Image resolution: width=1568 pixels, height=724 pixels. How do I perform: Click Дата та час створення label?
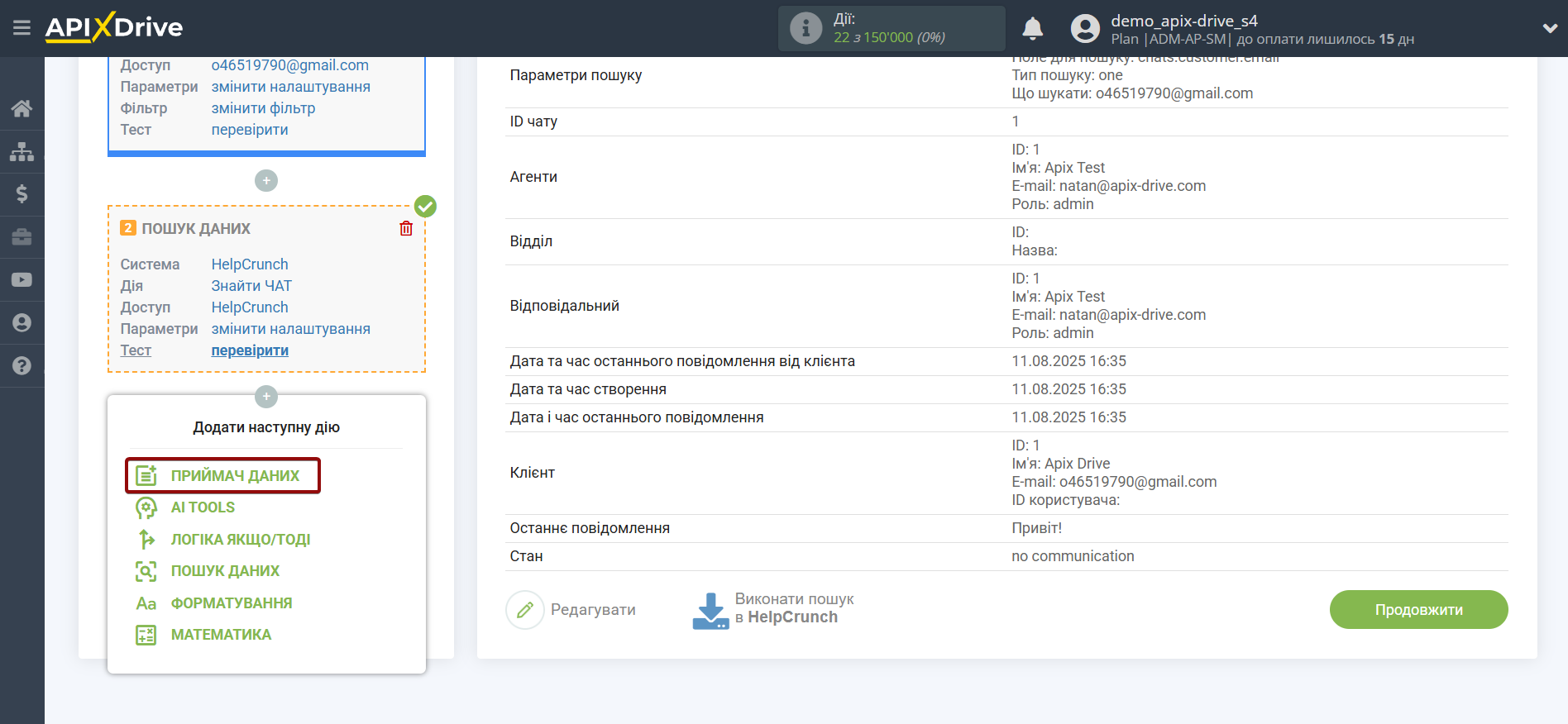click(588, 389)
